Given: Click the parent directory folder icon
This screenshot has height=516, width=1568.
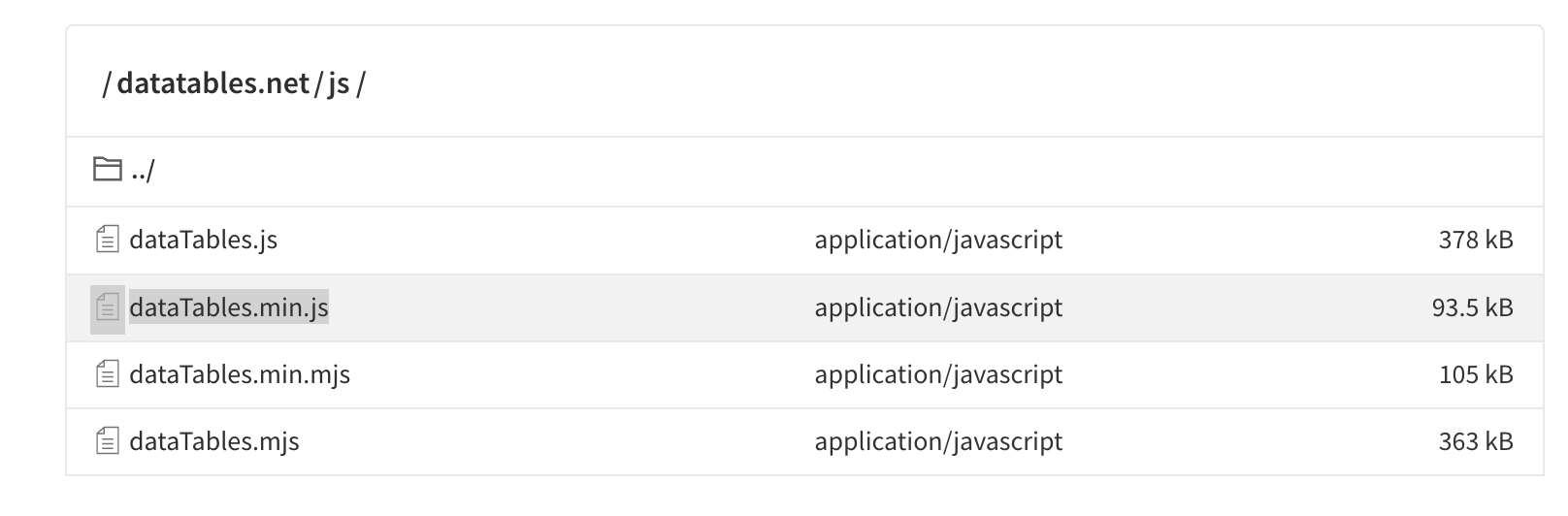Looking at the screenshot, I should pyautogui.click(x=107, y=171).
